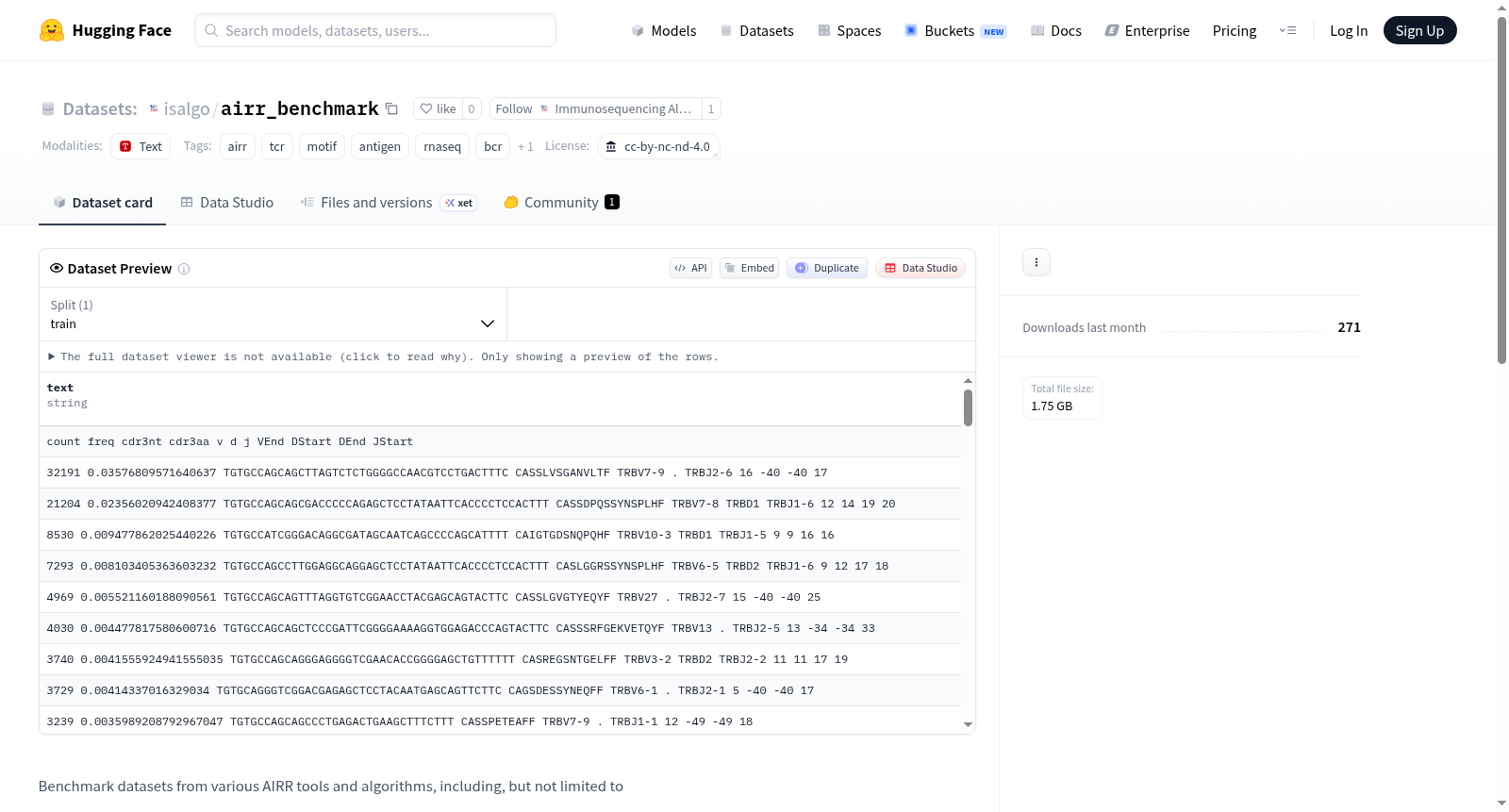The height and width of the screenshot is (812, 1509).
Task: Click the bcr tag
Action: (493, 146)
